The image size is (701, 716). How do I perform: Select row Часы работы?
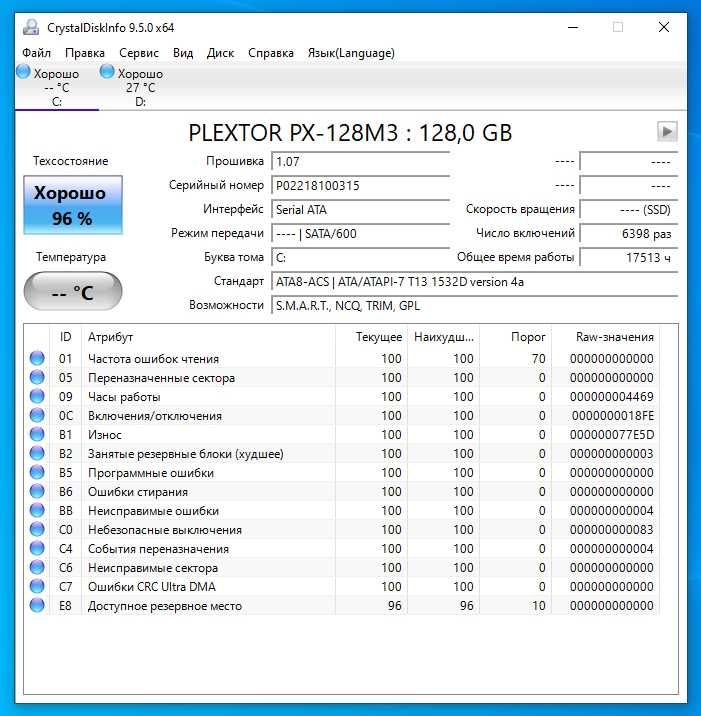pyautogui.click(x=342, y=396)
